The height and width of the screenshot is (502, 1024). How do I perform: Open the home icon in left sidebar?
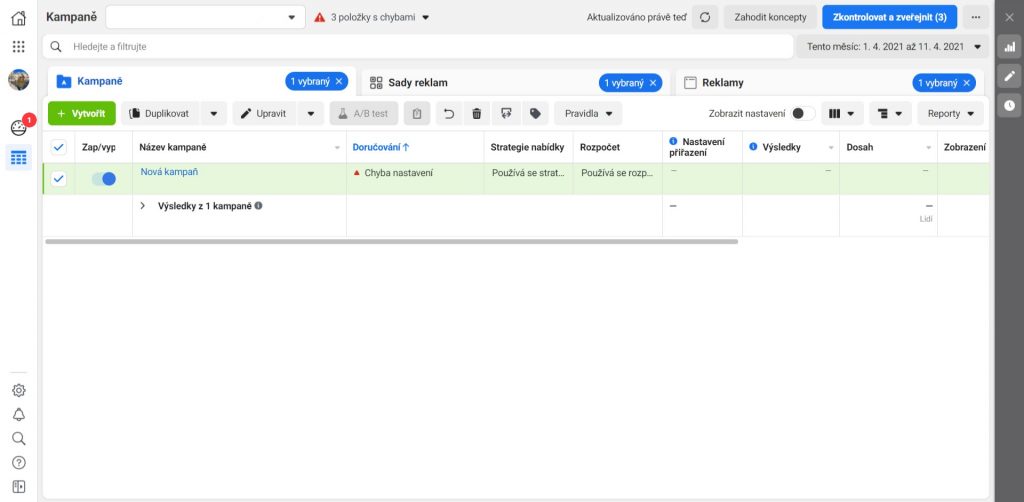tap(18, 18)
